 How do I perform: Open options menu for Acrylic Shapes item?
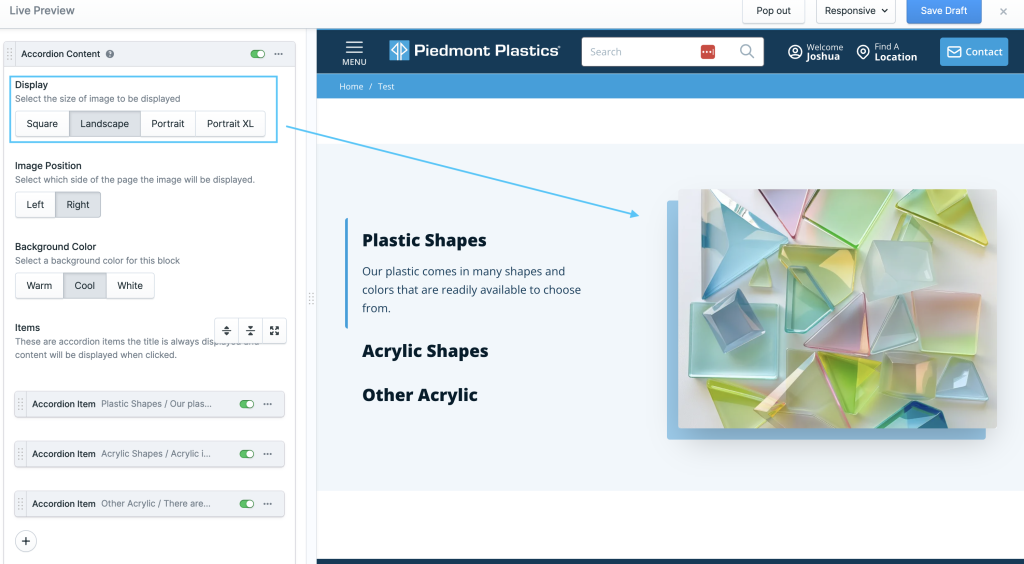tap(267, 454)
